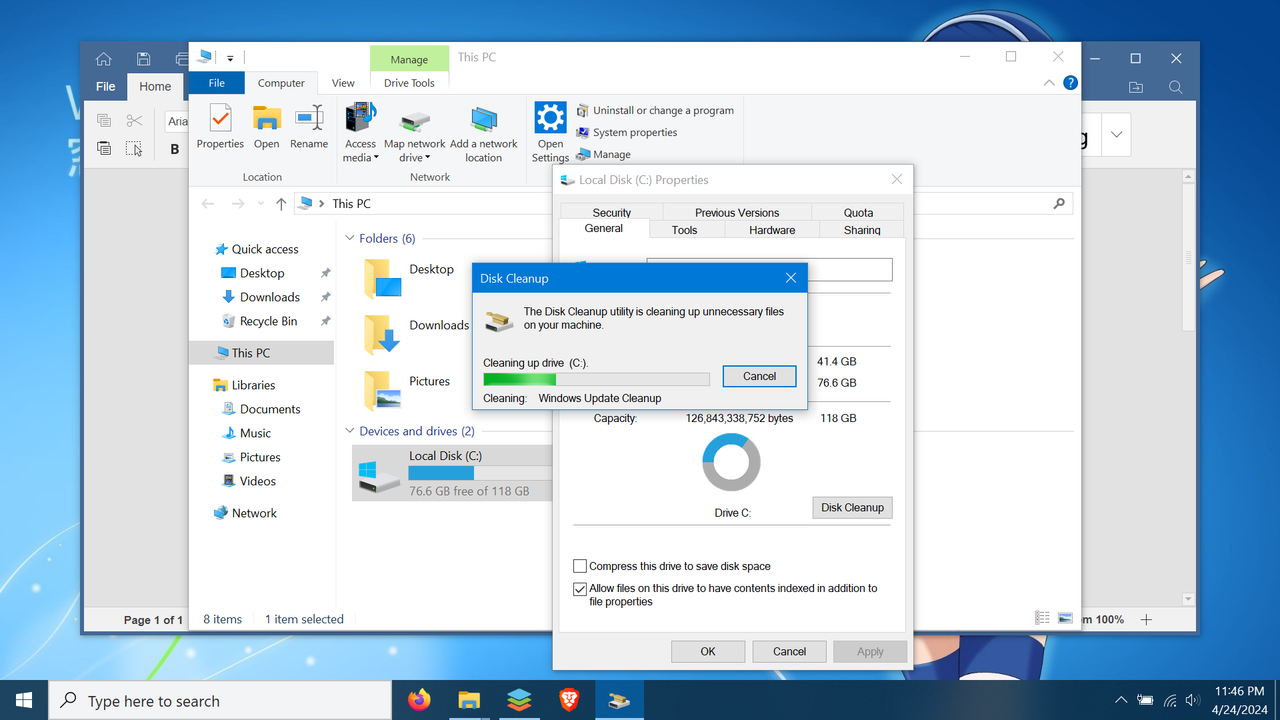The height and width of the screenshot is (720, 1280).
Task: Open File Explorer from the taskbar
Action: [x=468, y=700]
